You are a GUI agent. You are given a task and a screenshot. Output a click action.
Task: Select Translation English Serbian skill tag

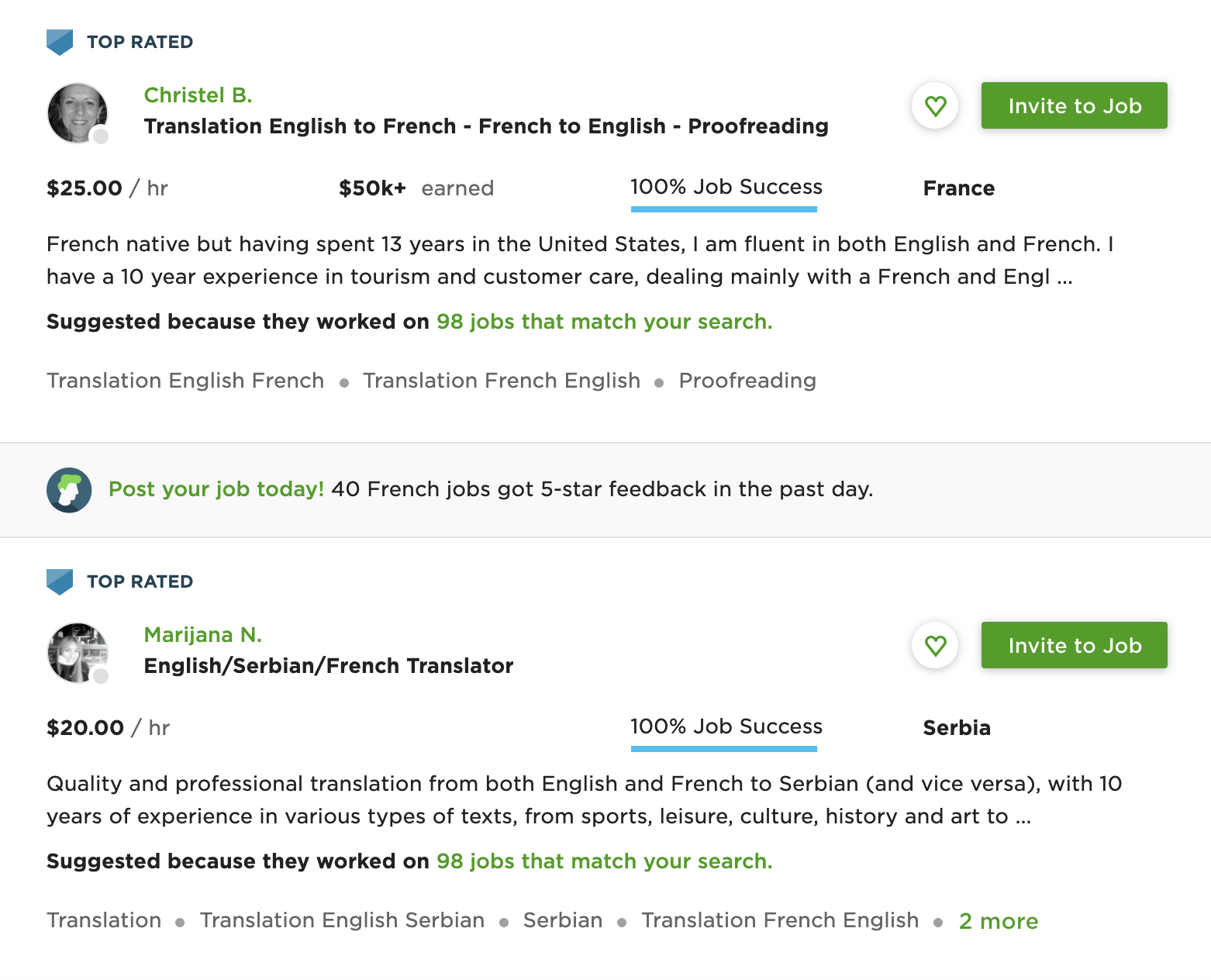click(x=342, y=920)
